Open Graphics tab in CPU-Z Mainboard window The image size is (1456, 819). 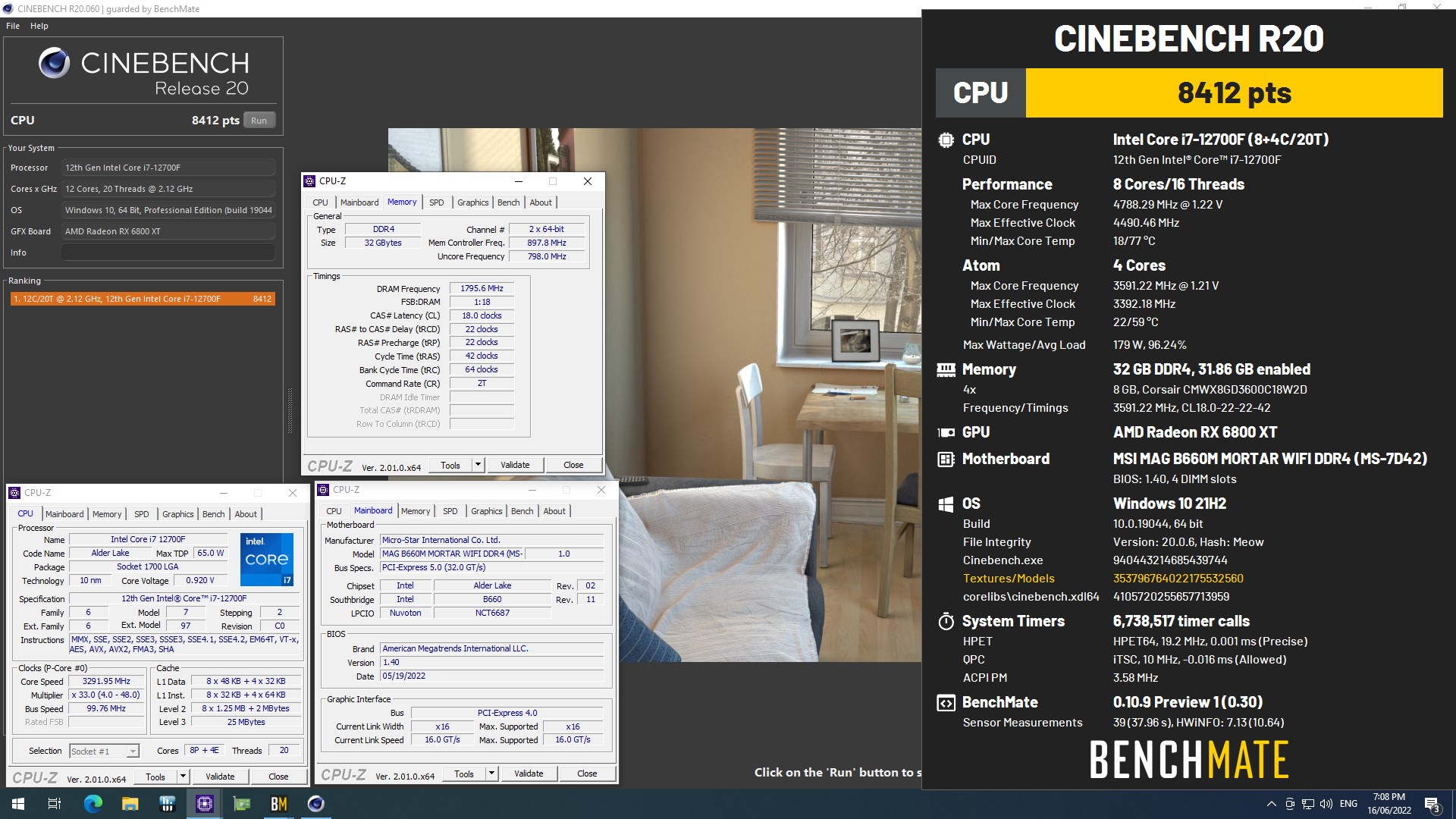(x=486, y=511)
